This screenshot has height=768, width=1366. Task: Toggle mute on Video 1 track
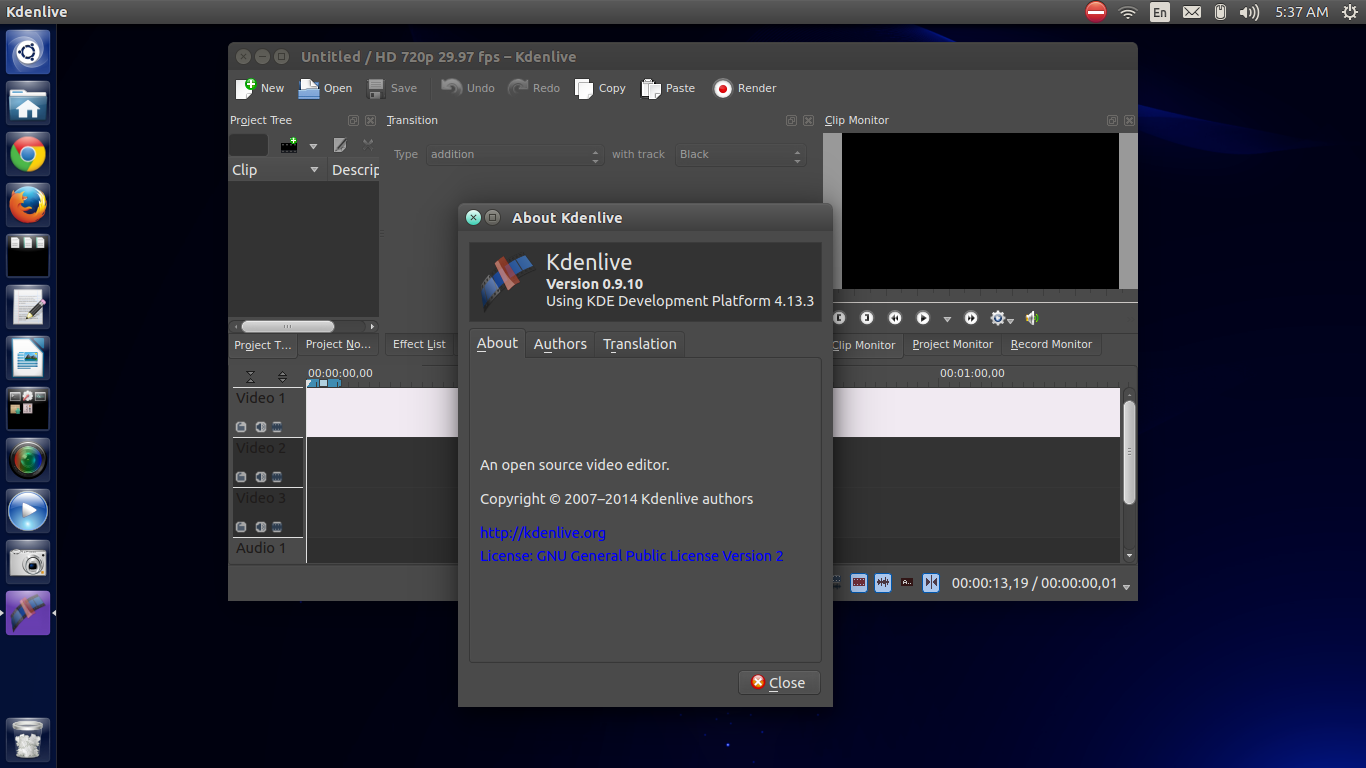pos(260,427)
